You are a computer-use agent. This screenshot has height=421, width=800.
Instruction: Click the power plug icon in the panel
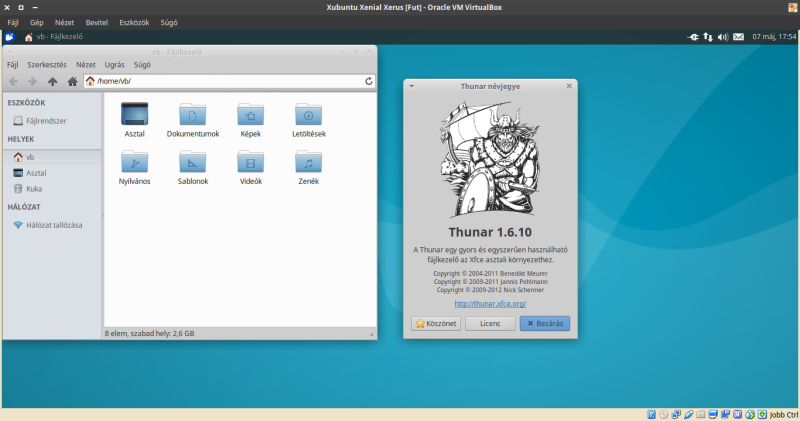click(x=693, y=37)
